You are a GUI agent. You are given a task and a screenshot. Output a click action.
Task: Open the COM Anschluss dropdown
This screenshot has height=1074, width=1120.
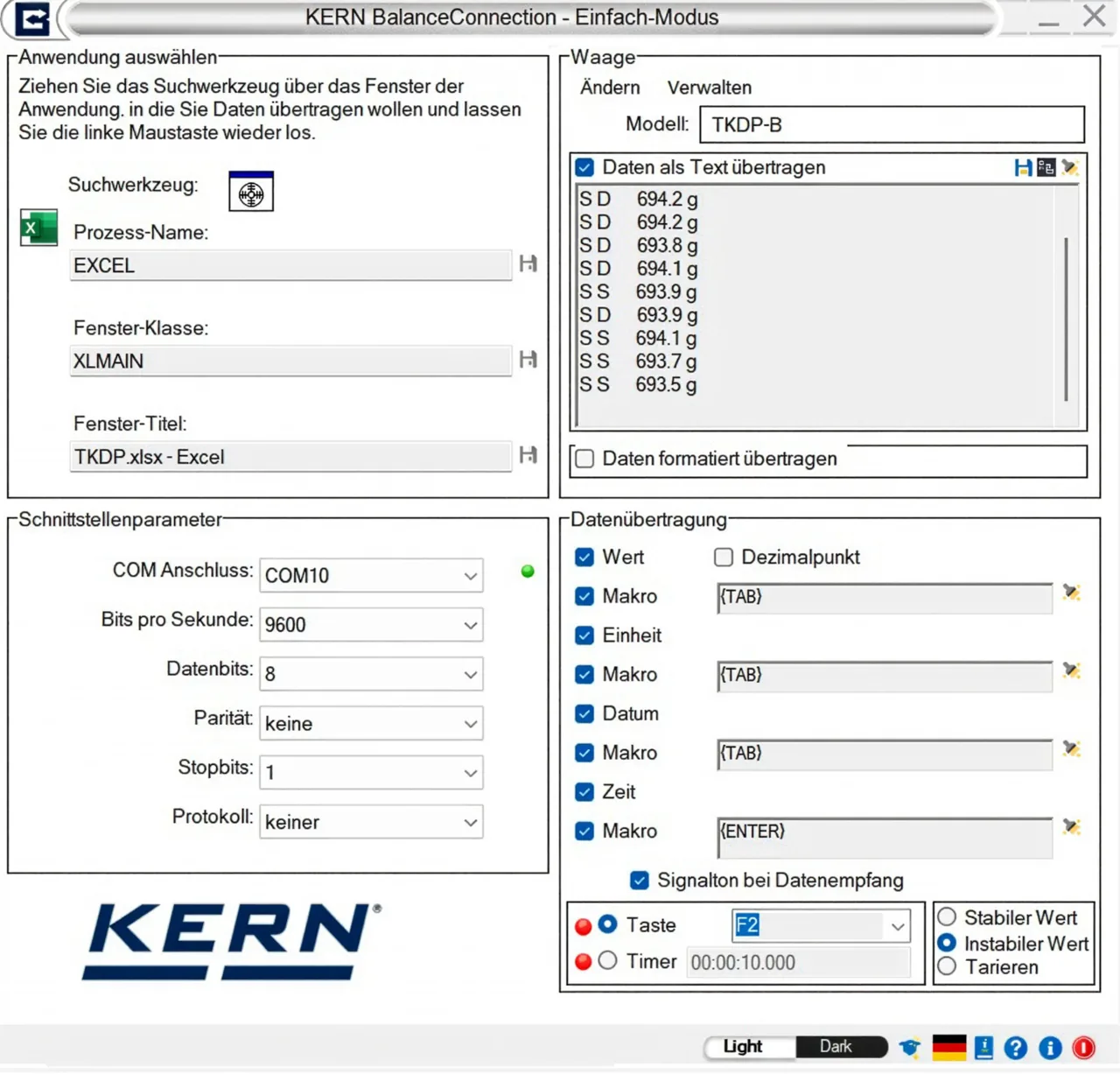pos(371,575)
